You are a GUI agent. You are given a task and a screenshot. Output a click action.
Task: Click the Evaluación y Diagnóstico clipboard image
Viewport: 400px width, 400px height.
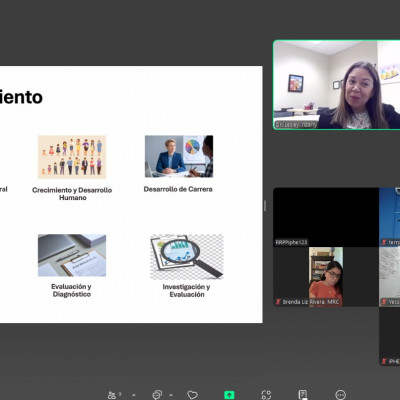point(72,255)
